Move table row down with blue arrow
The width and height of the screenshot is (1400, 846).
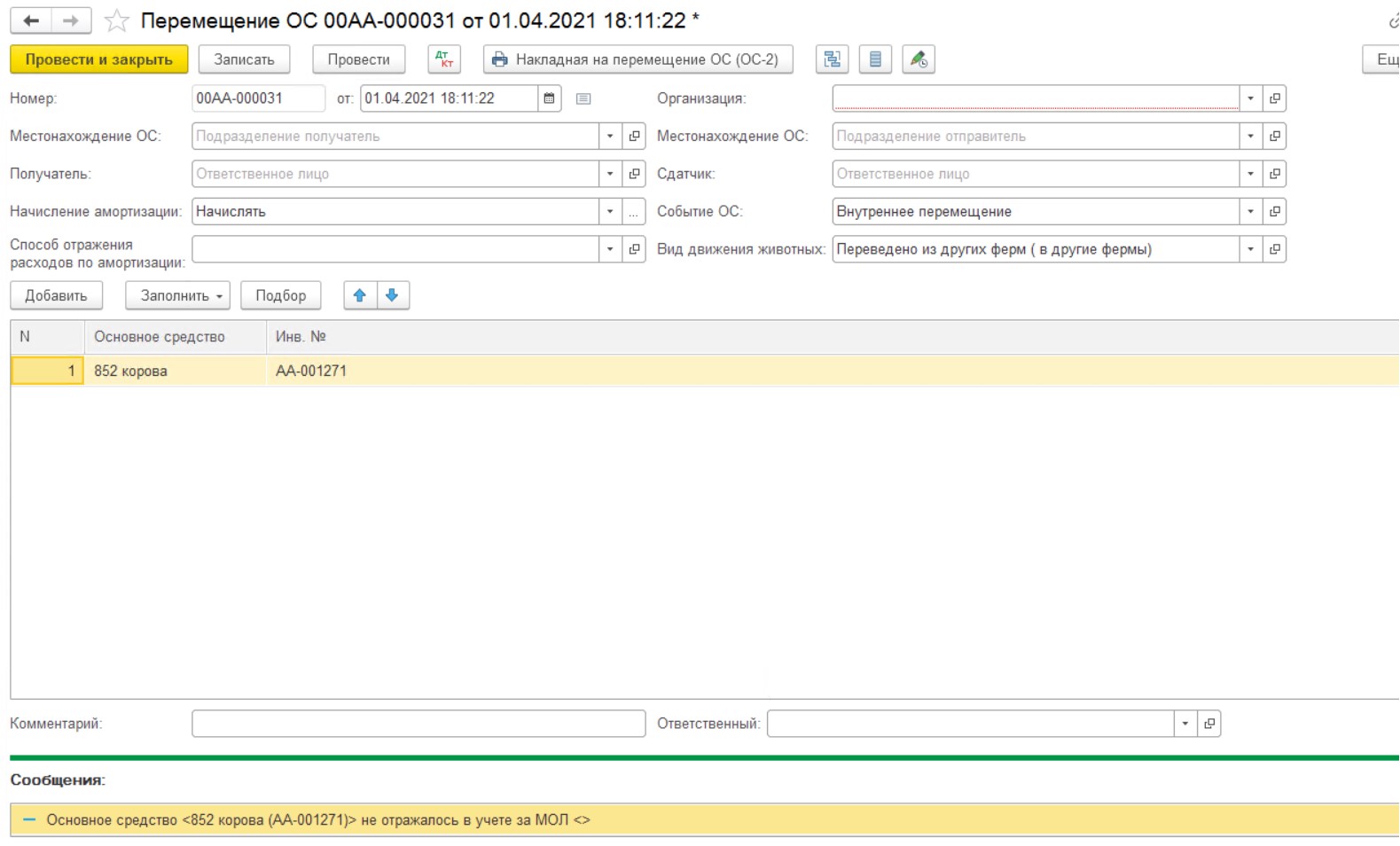[x=392, y=295]
